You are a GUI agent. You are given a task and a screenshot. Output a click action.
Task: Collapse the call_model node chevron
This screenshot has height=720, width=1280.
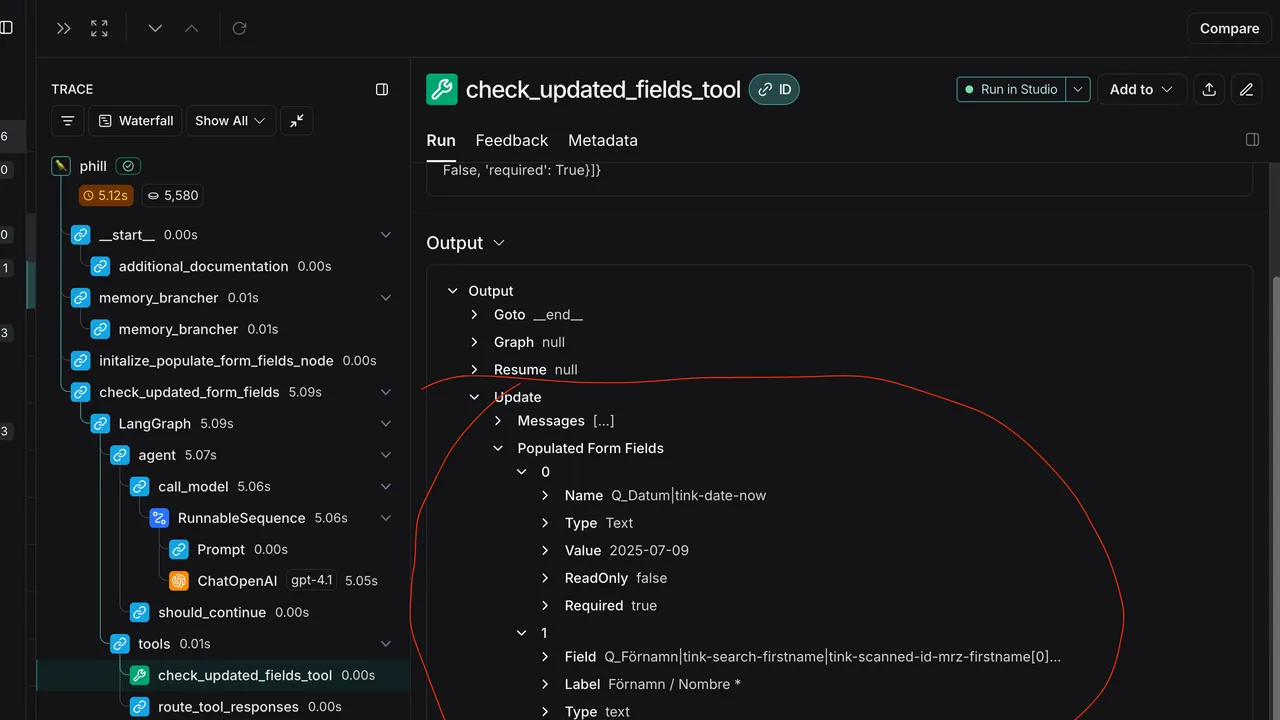pos(386,487)
